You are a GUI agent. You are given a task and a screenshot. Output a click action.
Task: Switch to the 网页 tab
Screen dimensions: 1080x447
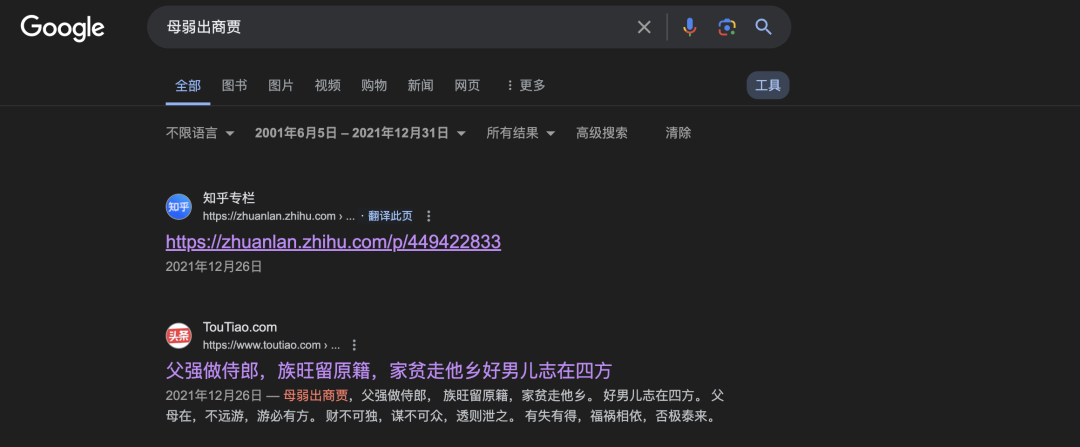coord(467,85)
